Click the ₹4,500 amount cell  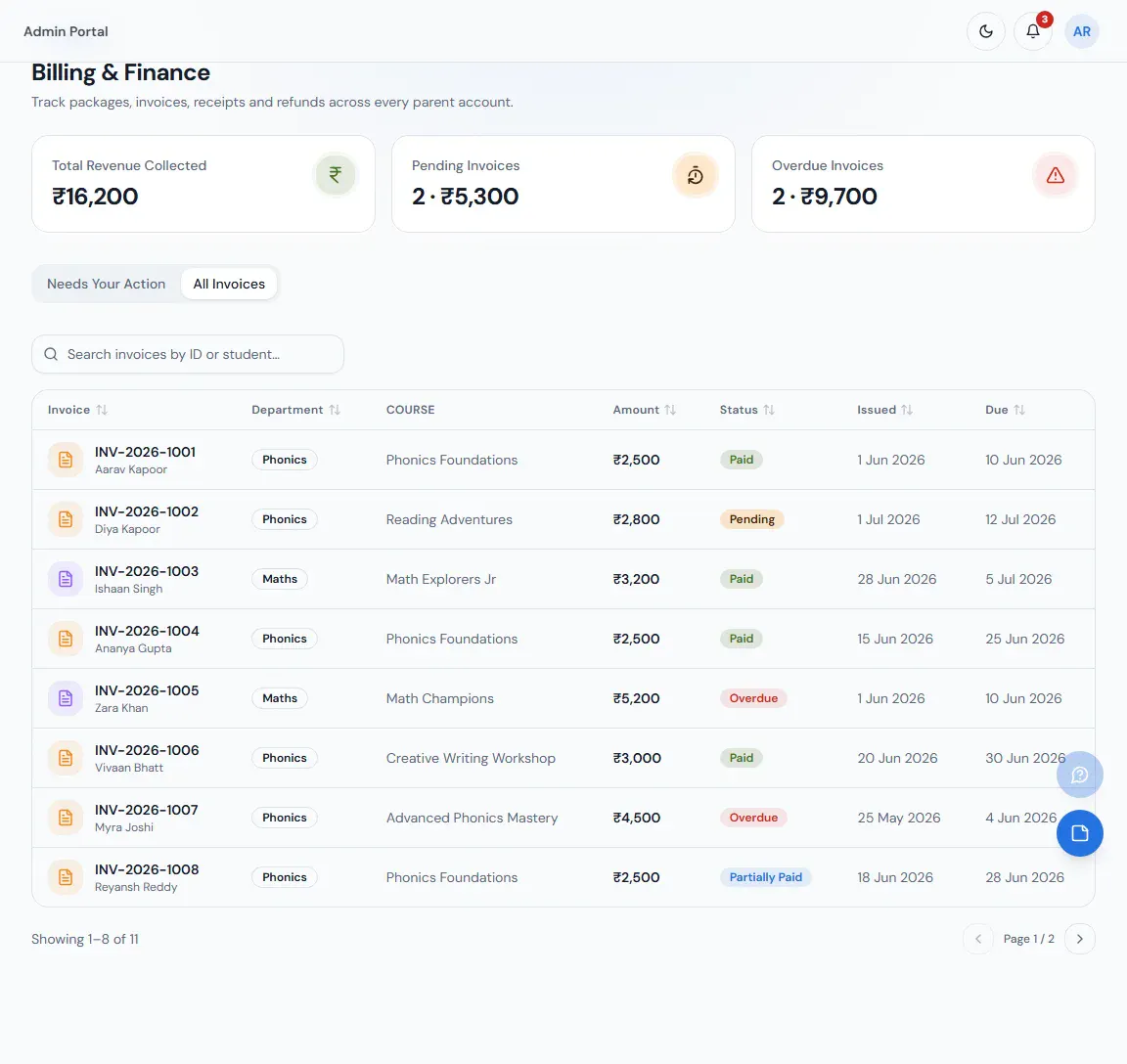[636, 818]
